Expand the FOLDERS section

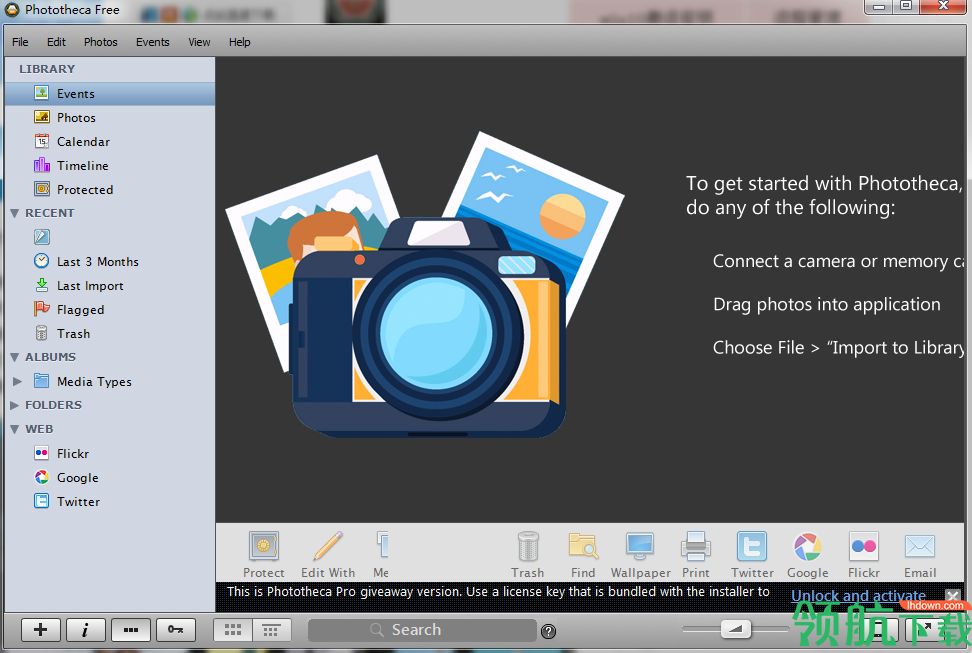pyautogui.click(x=14, y=405)
